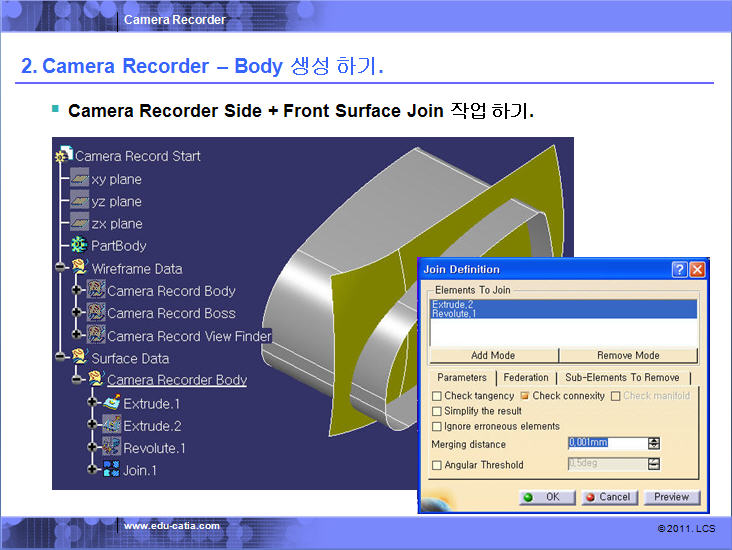Switch to the Federation tab
The height and width of the screenshot is (550, 732).
[526, 377]
